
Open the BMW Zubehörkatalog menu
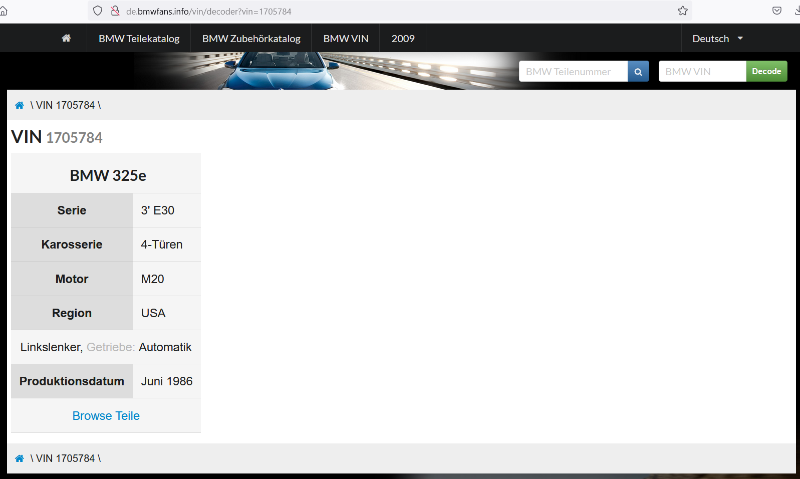point(251,38)
